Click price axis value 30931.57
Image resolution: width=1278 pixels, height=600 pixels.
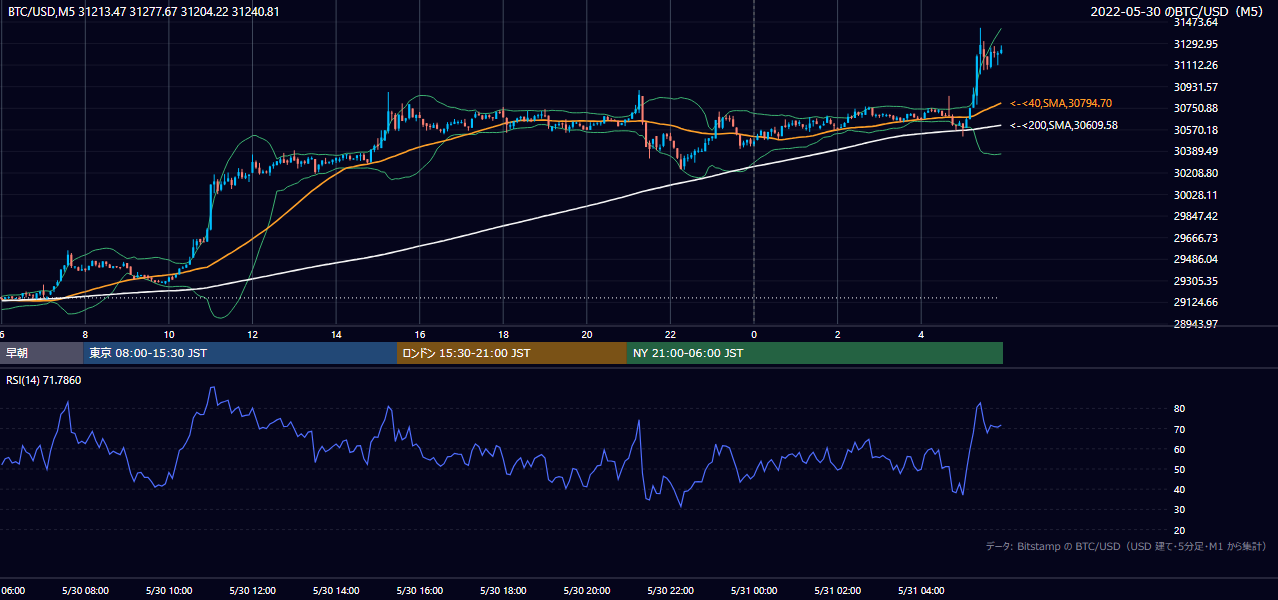point(1195,87)
